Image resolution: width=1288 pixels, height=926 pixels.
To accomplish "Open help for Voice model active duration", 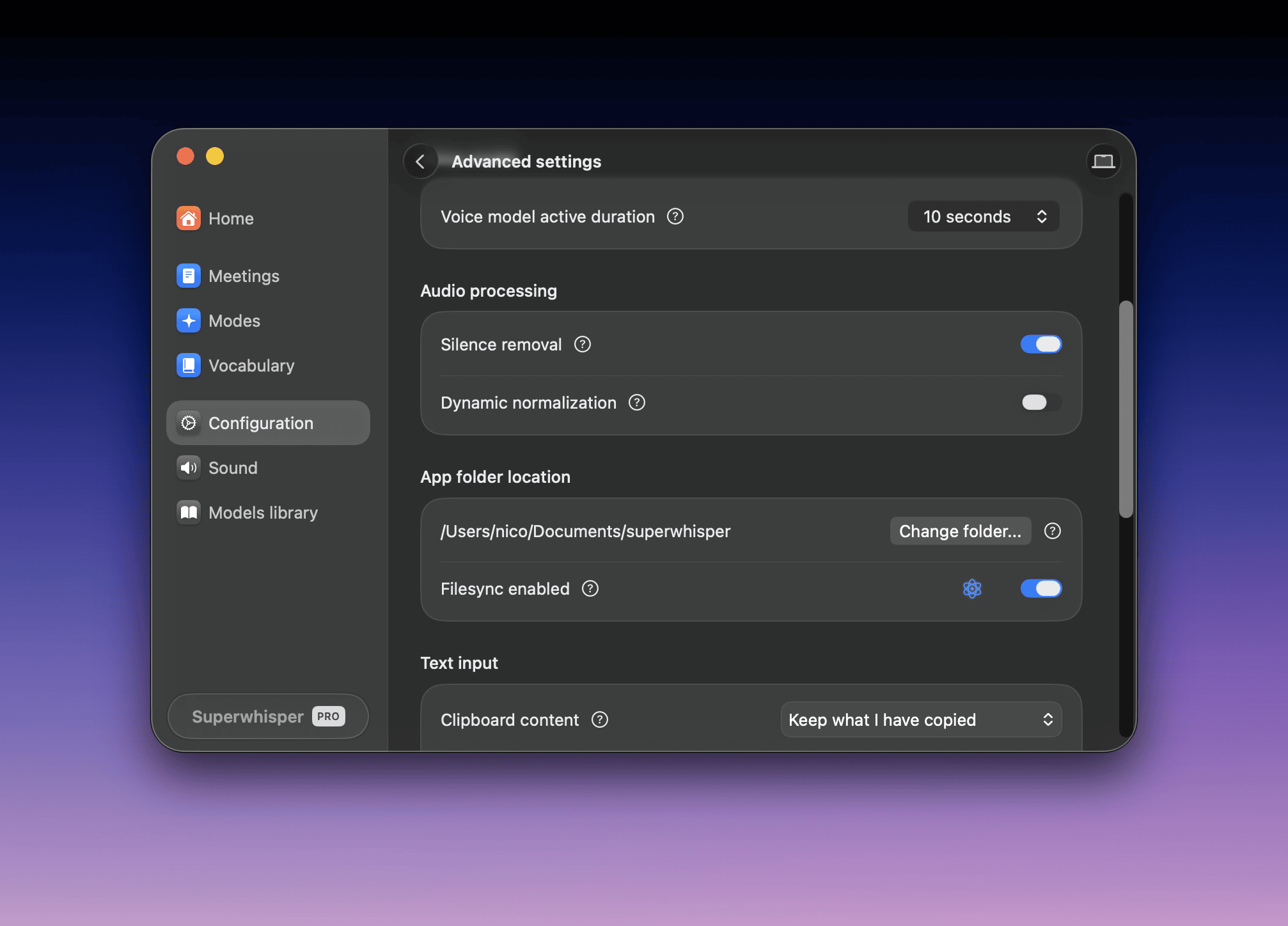I will point(675,216).
